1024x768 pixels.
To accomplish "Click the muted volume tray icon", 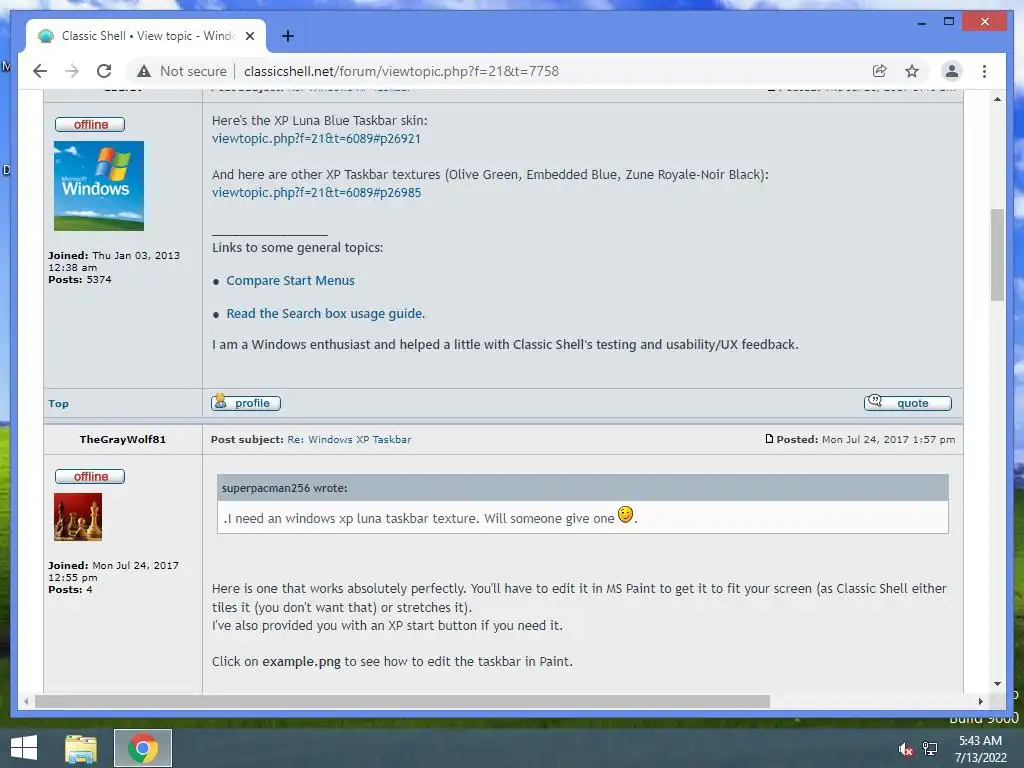I will (905, 749).
